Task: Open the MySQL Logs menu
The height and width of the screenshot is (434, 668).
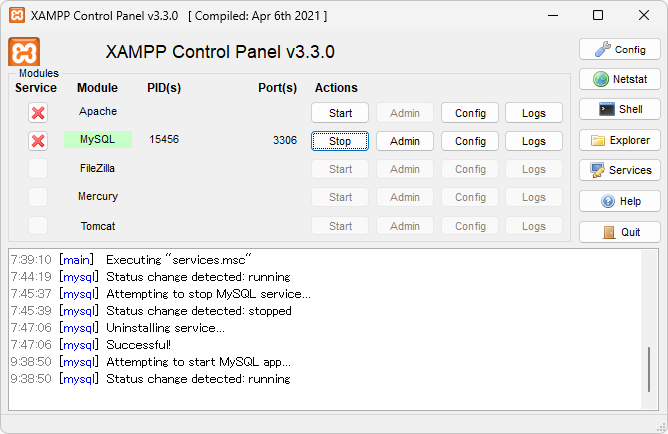Action: tap(534, 141)
